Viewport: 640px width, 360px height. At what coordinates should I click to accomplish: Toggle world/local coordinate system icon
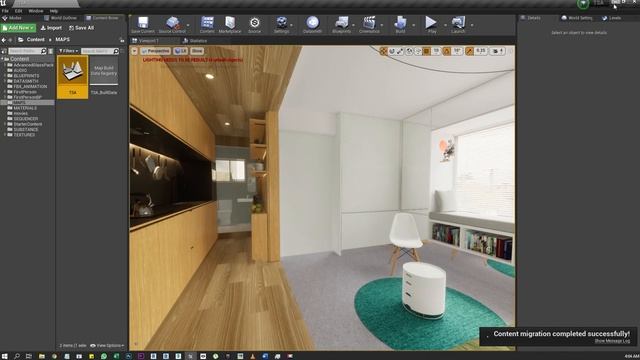point(409,51)
